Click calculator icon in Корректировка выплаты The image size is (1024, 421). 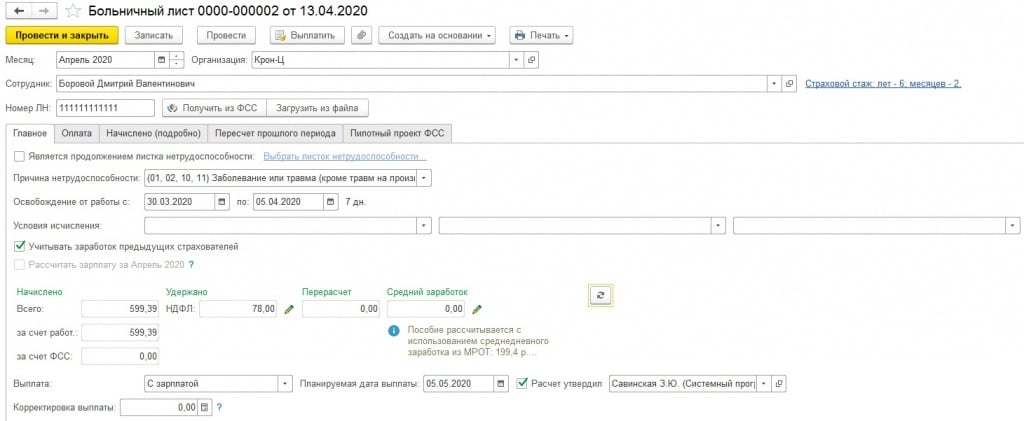(205, 407)
